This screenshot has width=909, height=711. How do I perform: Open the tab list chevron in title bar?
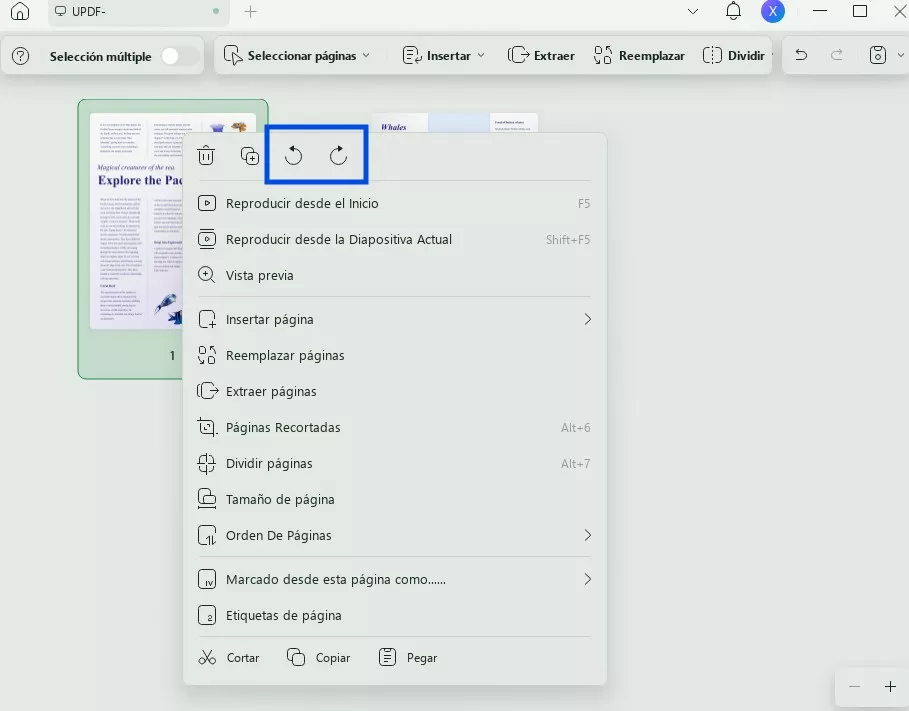pos(693,11)
